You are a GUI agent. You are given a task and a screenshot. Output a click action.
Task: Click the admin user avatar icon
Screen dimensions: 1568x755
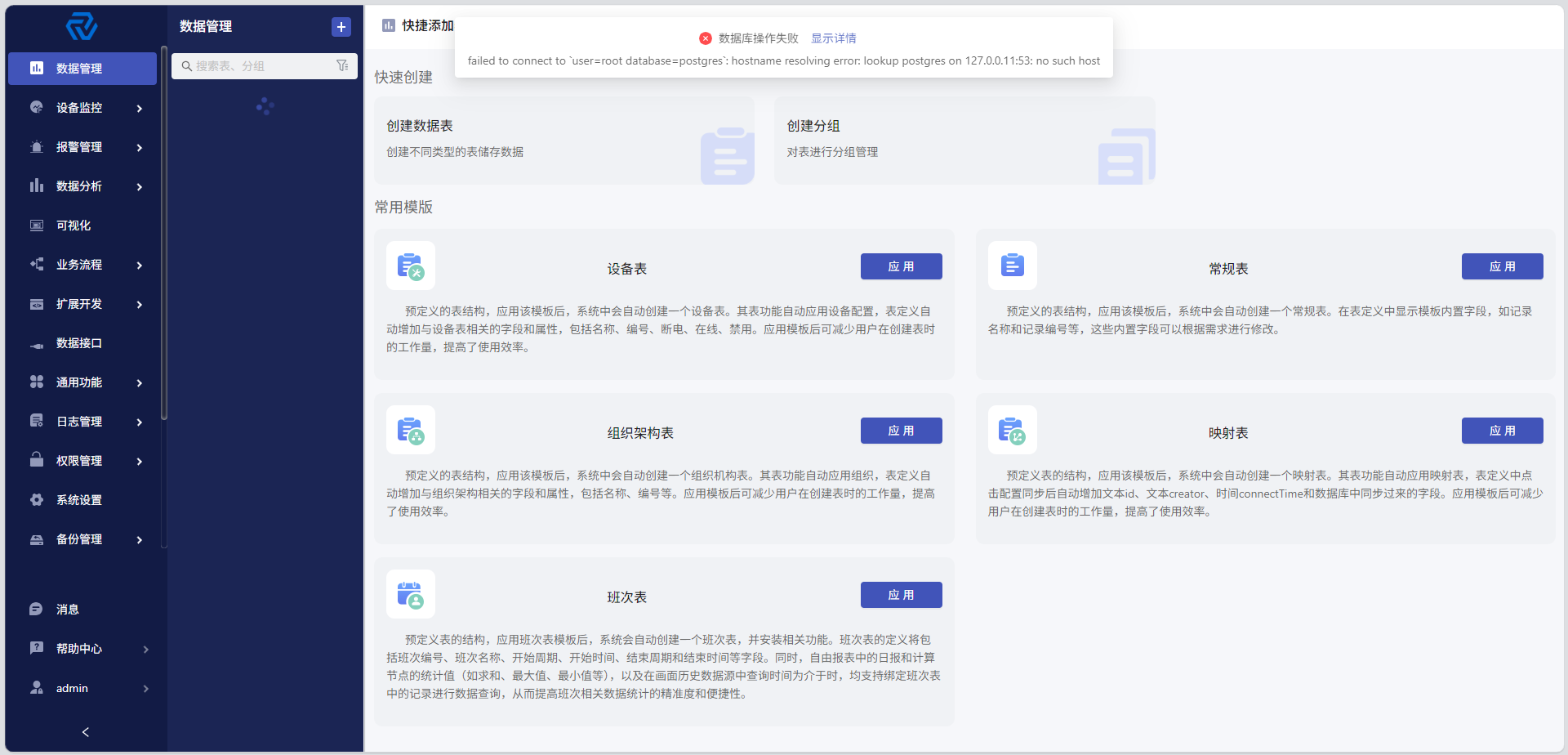pyautogui.click(x=36, y=687)
